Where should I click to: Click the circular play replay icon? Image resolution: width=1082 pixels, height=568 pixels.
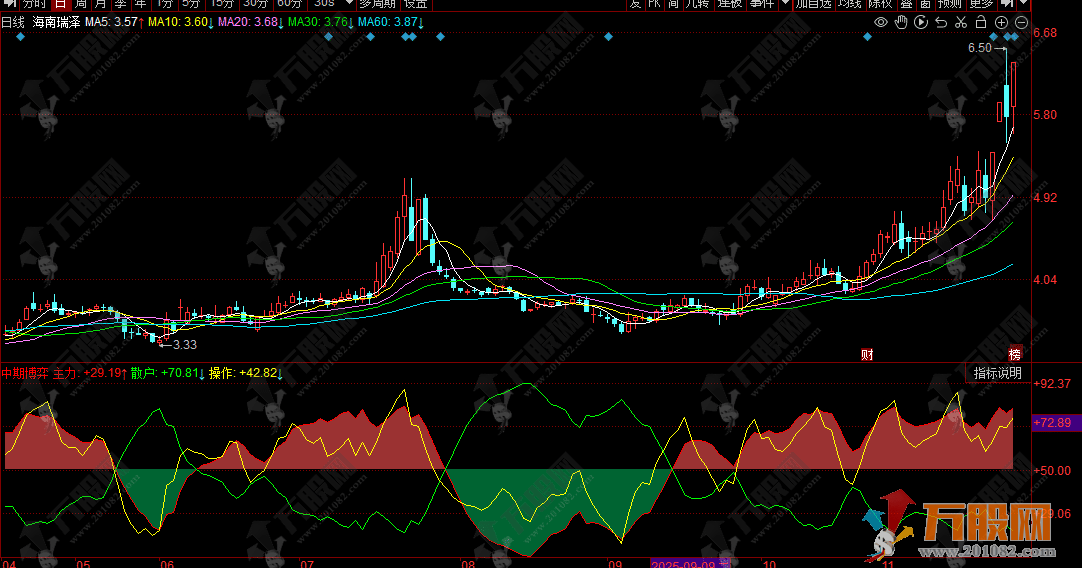pos(921,22)
